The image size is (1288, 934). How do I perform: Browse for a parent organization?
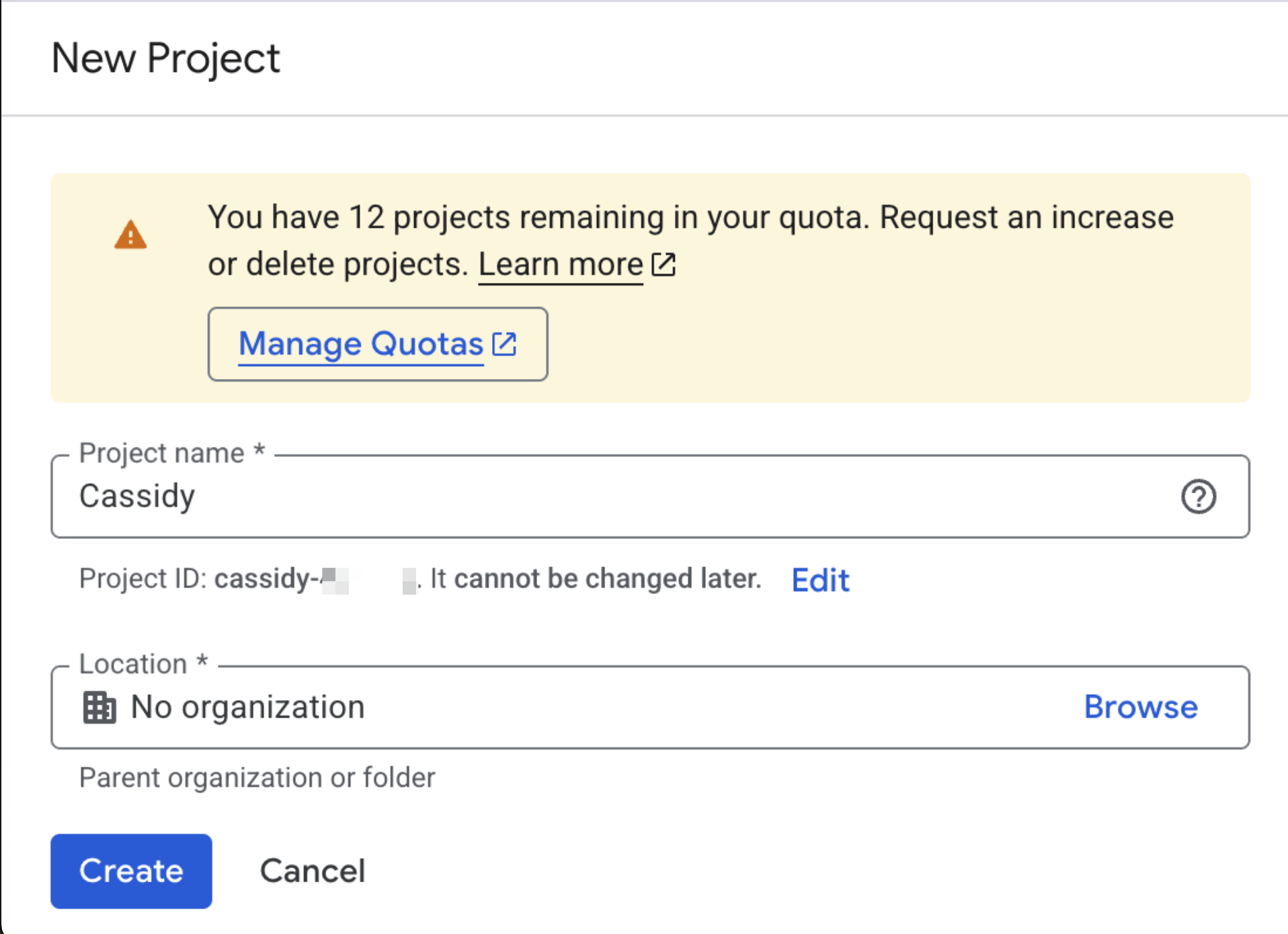(1140, 706)
